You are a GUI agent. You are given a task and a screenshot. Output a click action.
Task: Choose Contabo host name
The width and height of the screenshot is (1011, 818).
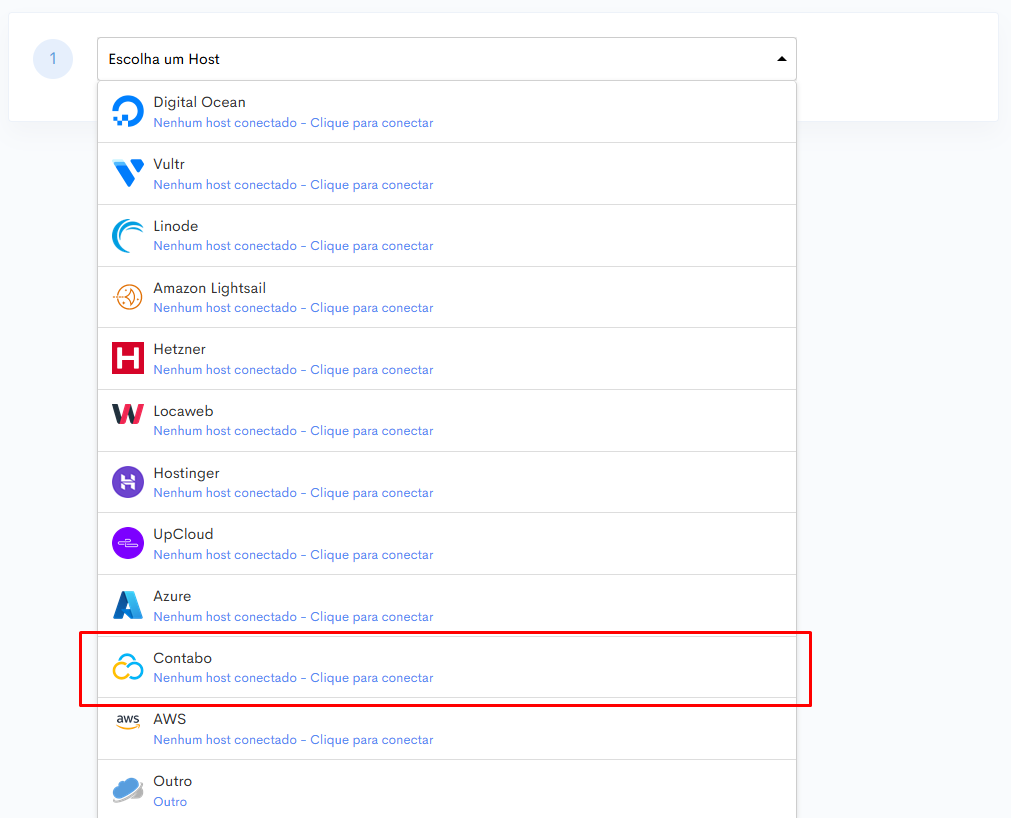coord(182,658)
